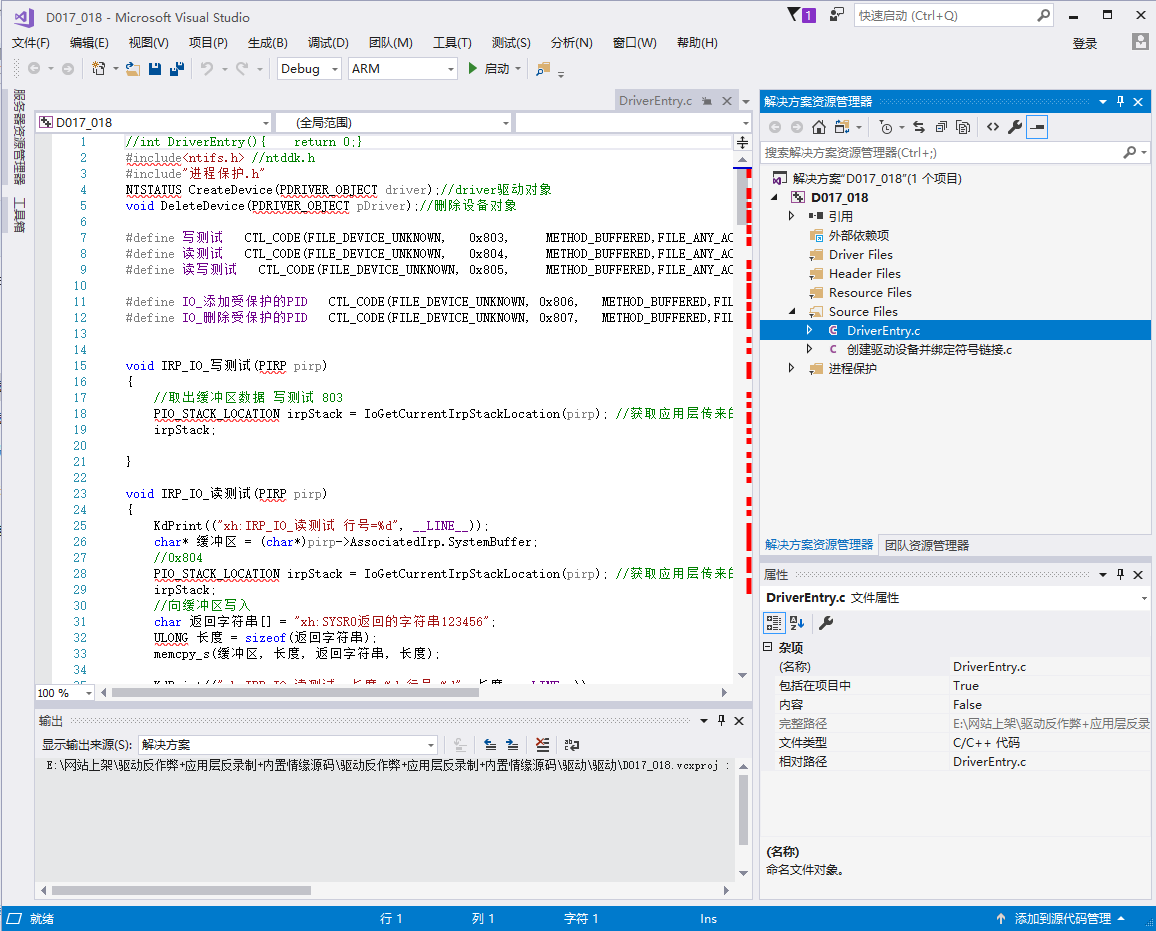Click the Clear All icon in Output panel
This screenshot has height=931, width=1156.
pos(542,745)
